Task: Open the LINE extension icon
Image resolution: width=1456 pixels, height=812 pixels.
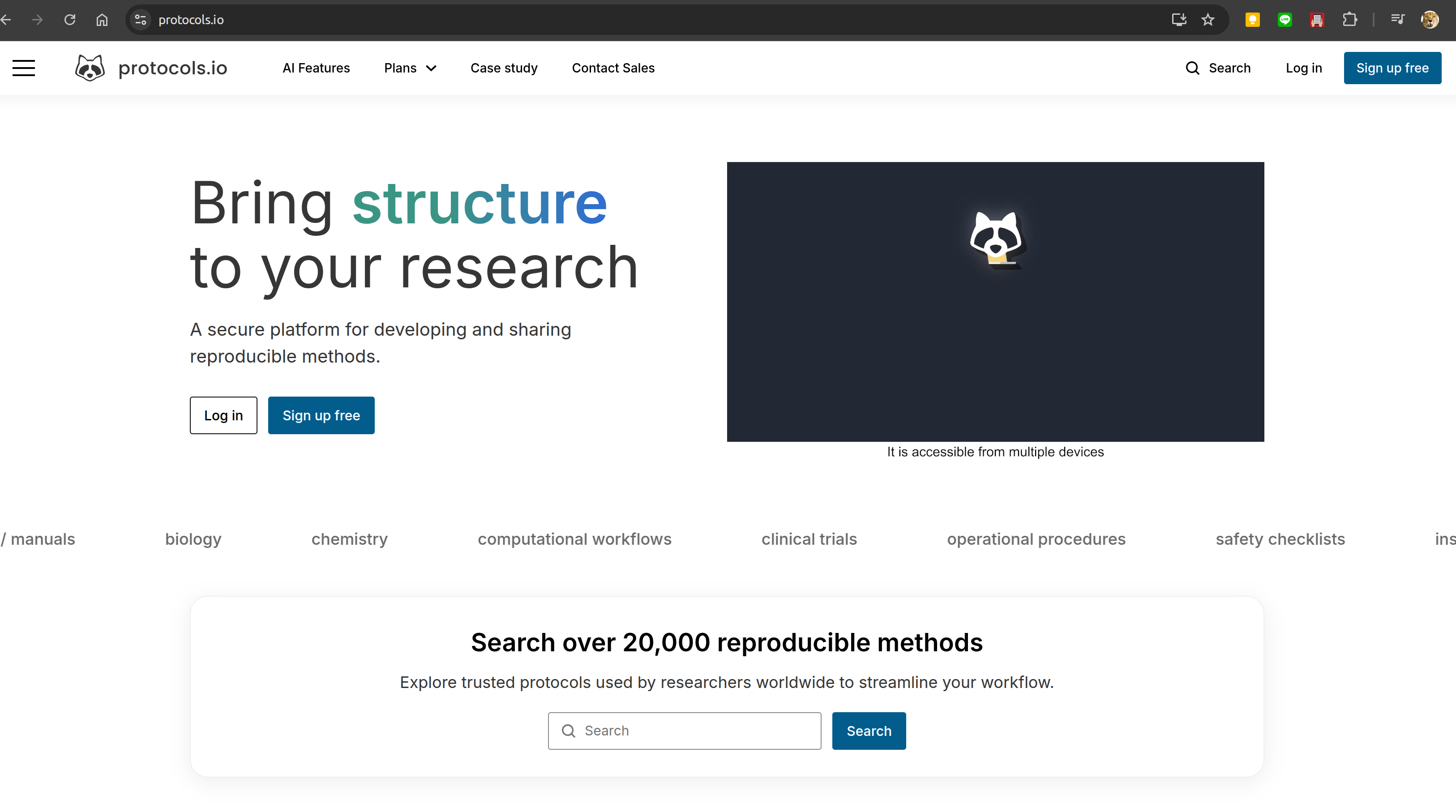Action: click(x=1285, y=20)
